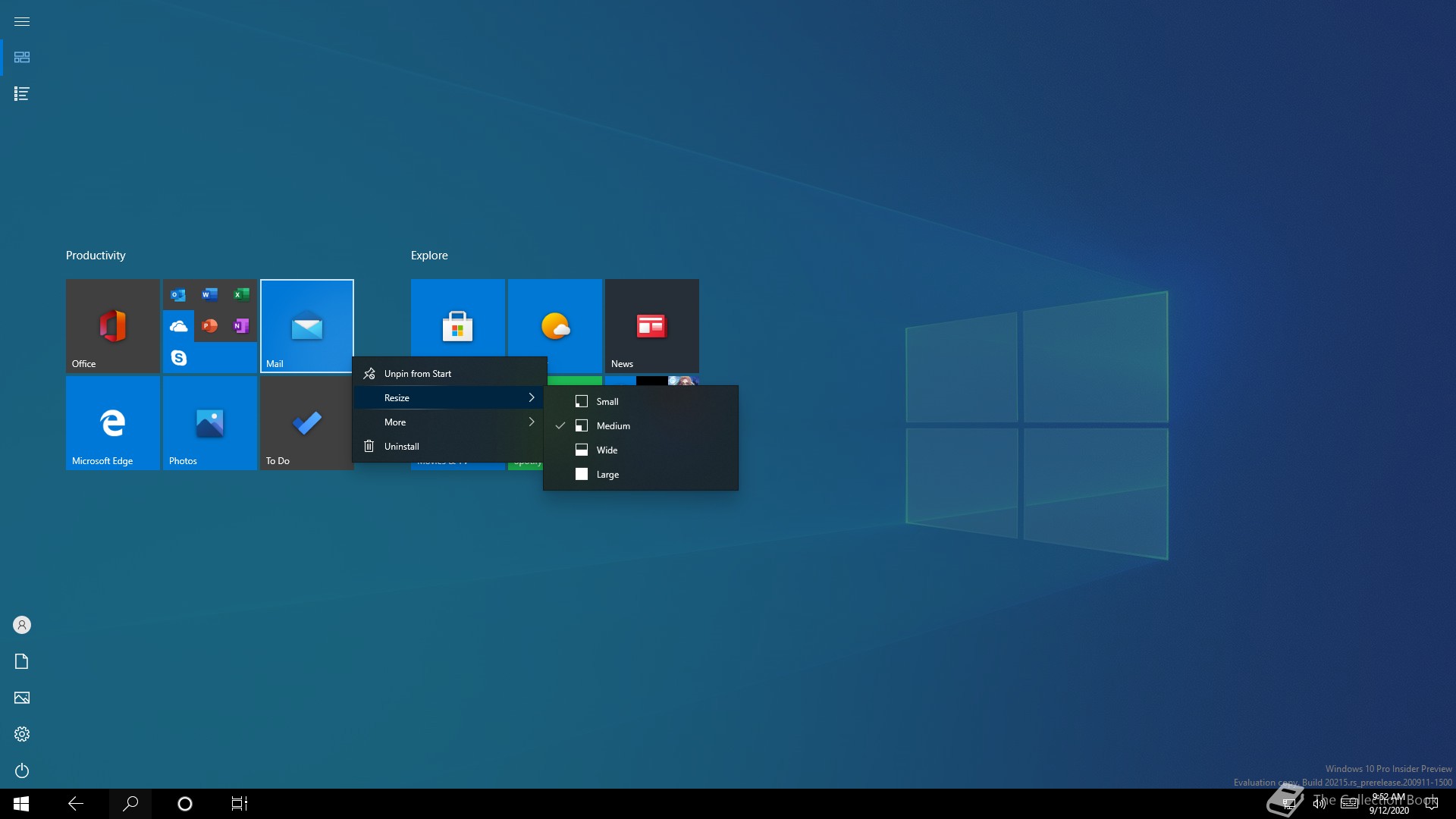Choose Uninstall from context menu
The width and height of the screenshot is (1456, 819).
(450, 447)
